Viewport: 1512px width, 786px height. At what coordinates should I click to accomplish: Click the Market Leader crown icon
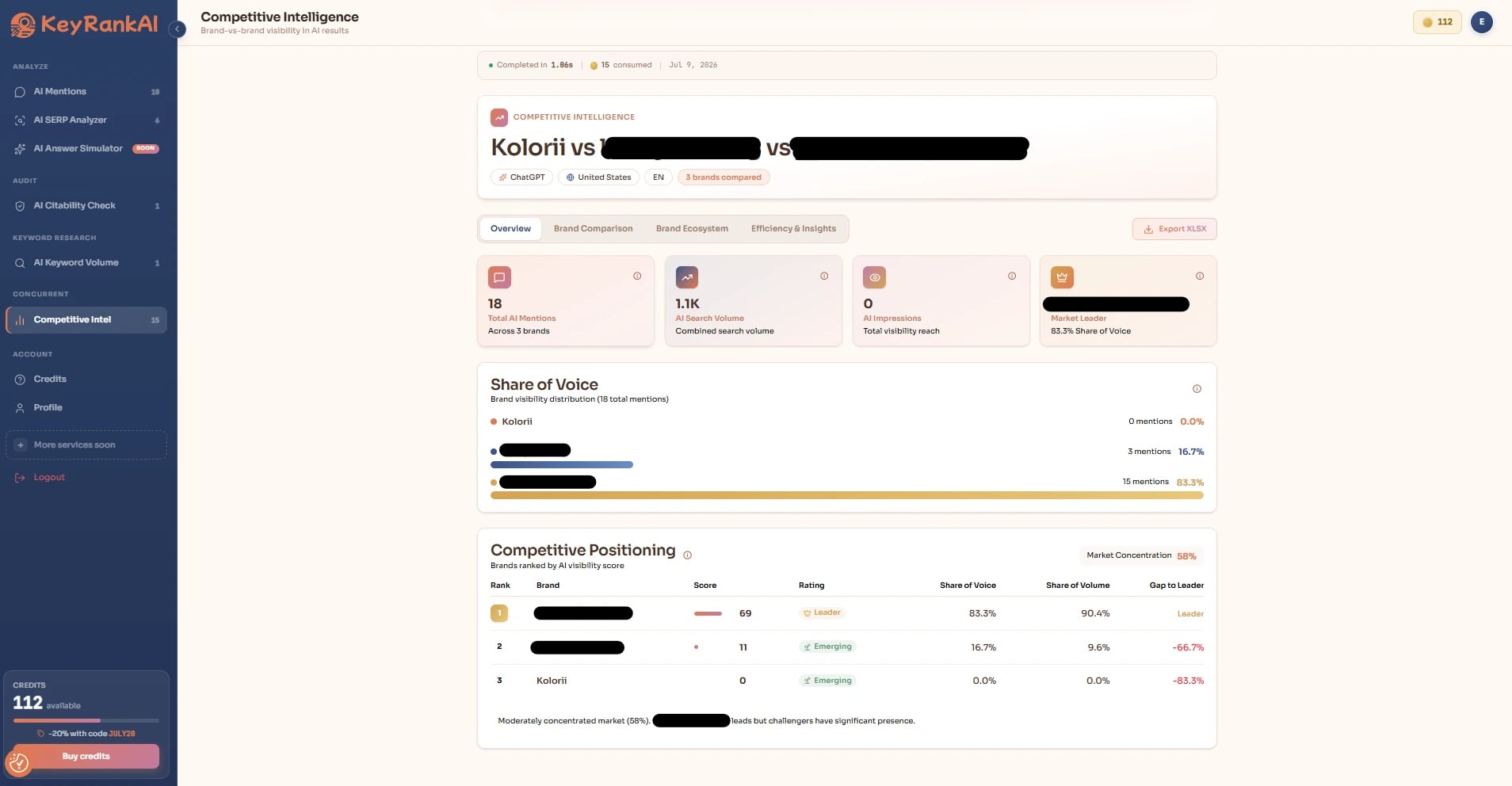1062,277
